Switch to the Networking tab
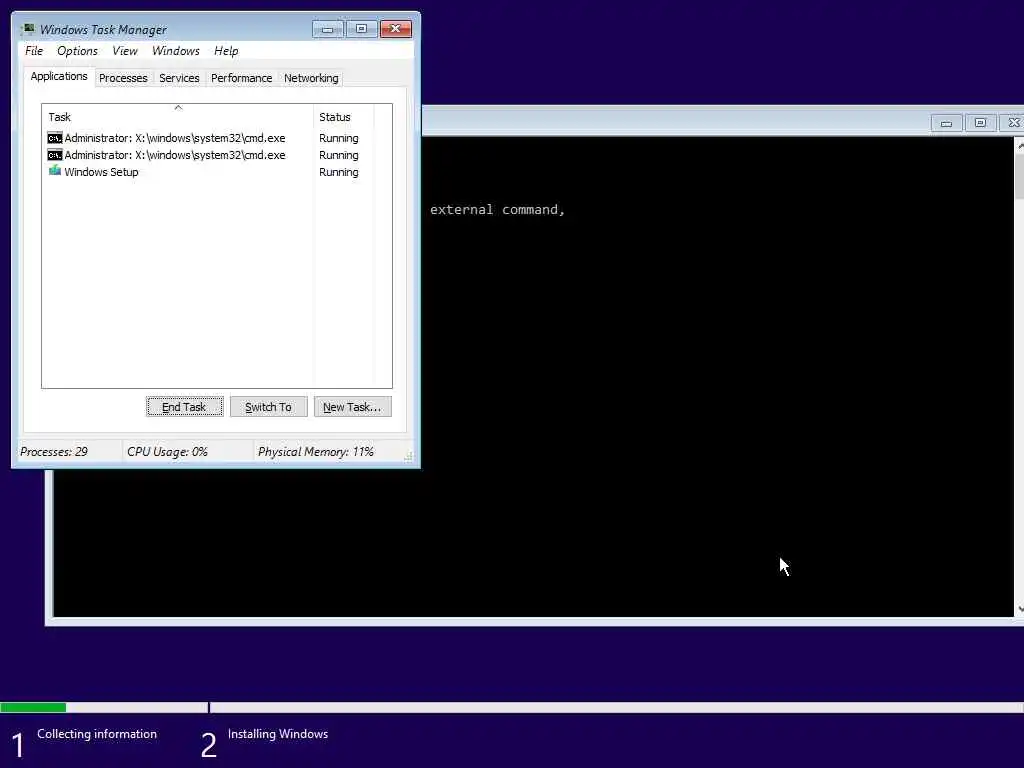 tap(311, 78)
